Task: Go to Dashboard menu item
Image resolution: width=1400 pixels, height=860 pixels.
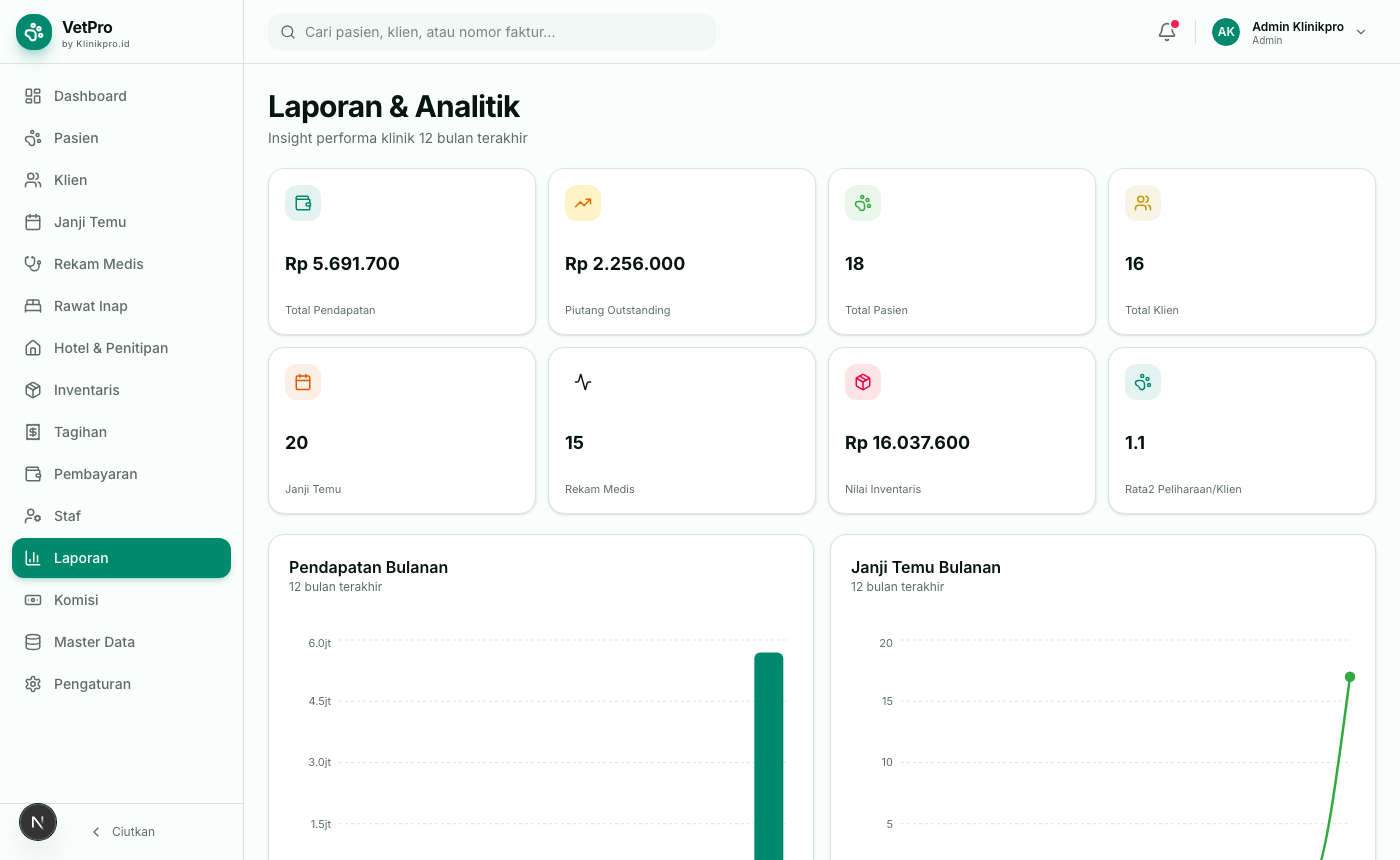Action: coord(121,96)
